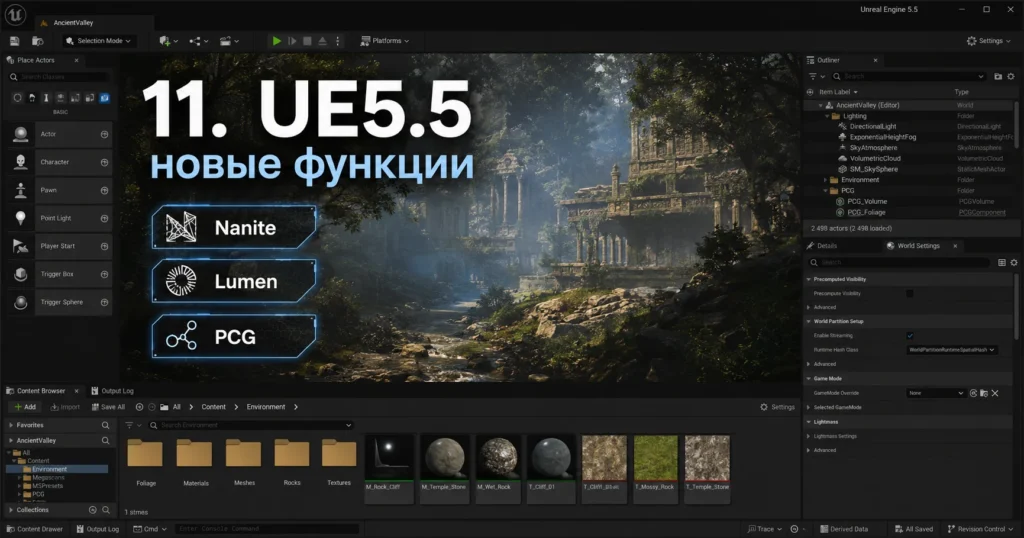Add Character using its plus icon

tap(104, 163)
